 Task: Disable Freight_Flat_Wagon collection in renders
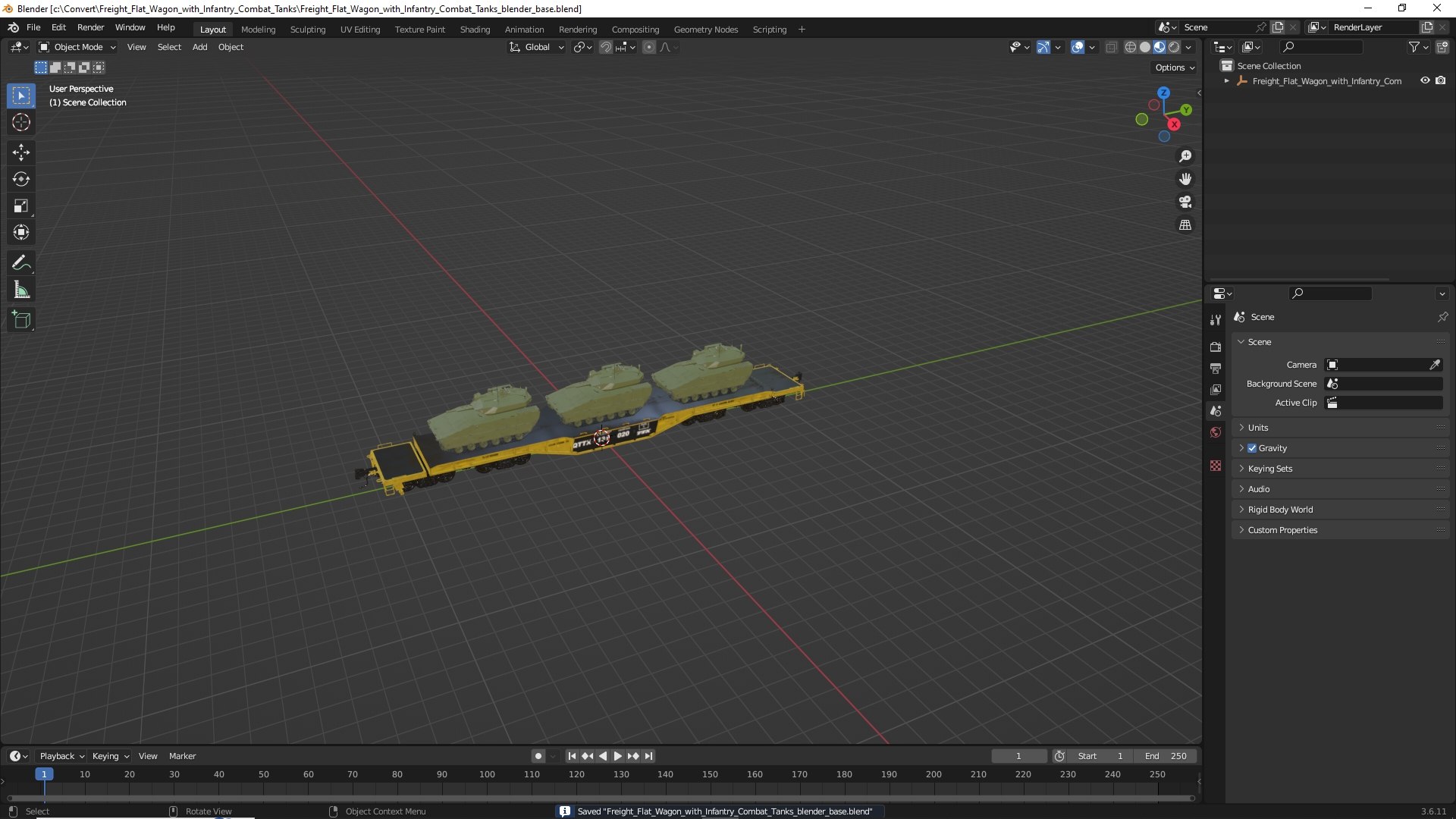(x=1441, y=80)
